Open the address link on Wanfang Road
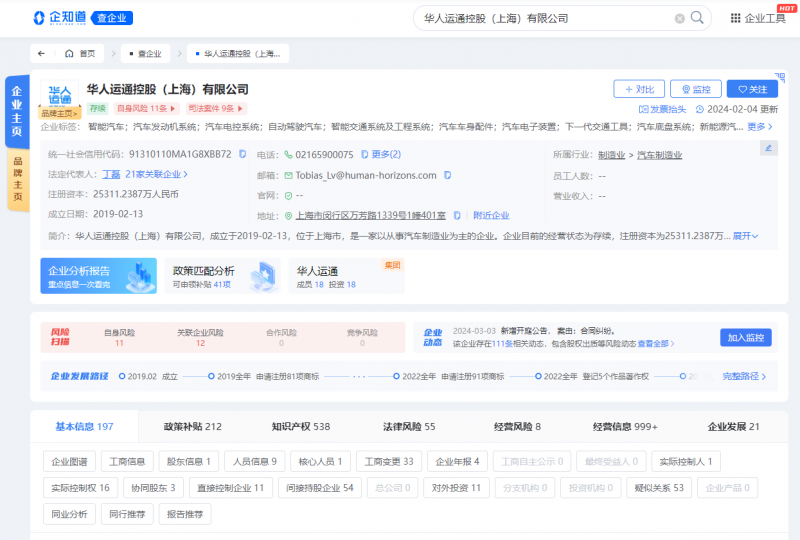 [371, 215]
